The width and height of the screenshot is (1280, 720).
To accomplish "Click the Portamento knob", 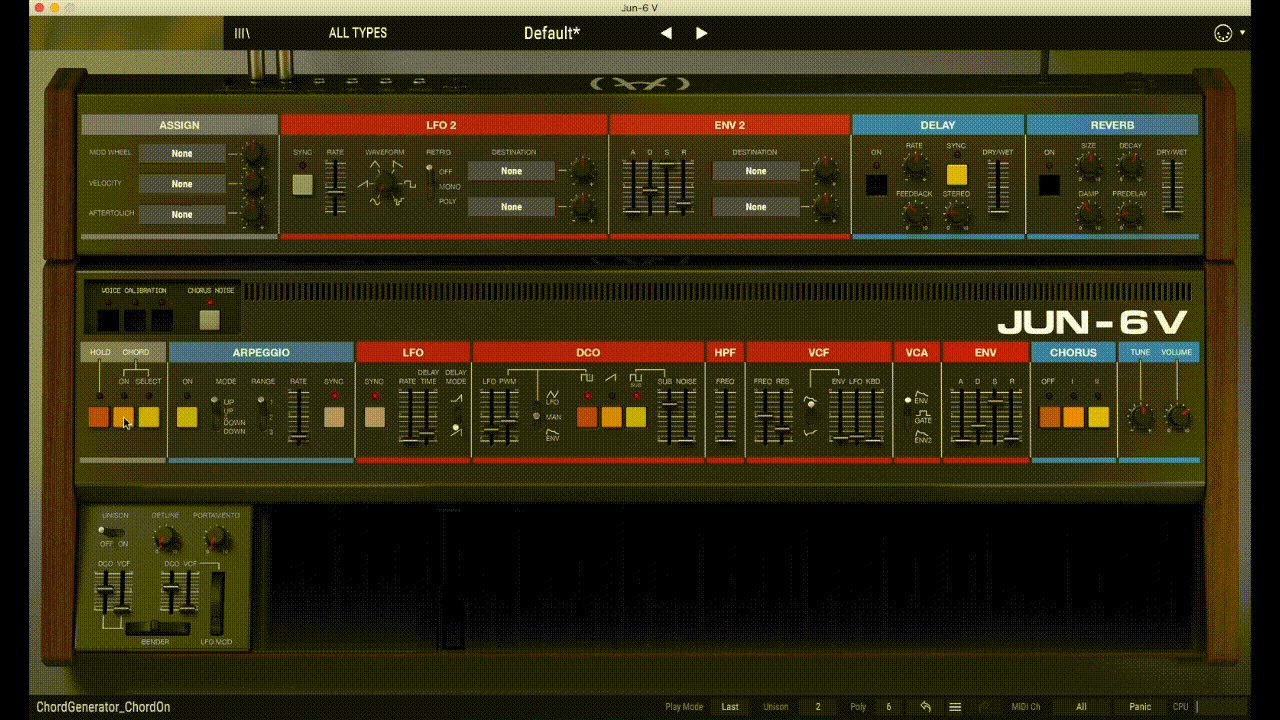I will click(216, 540).
